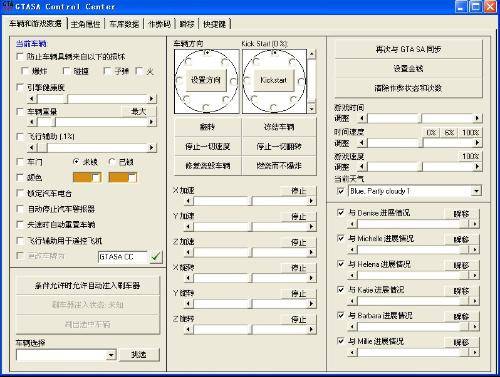The width and height of the screenshot is (500, 377).
Task: Click the flight assist slider track
Action: (92, 147)
